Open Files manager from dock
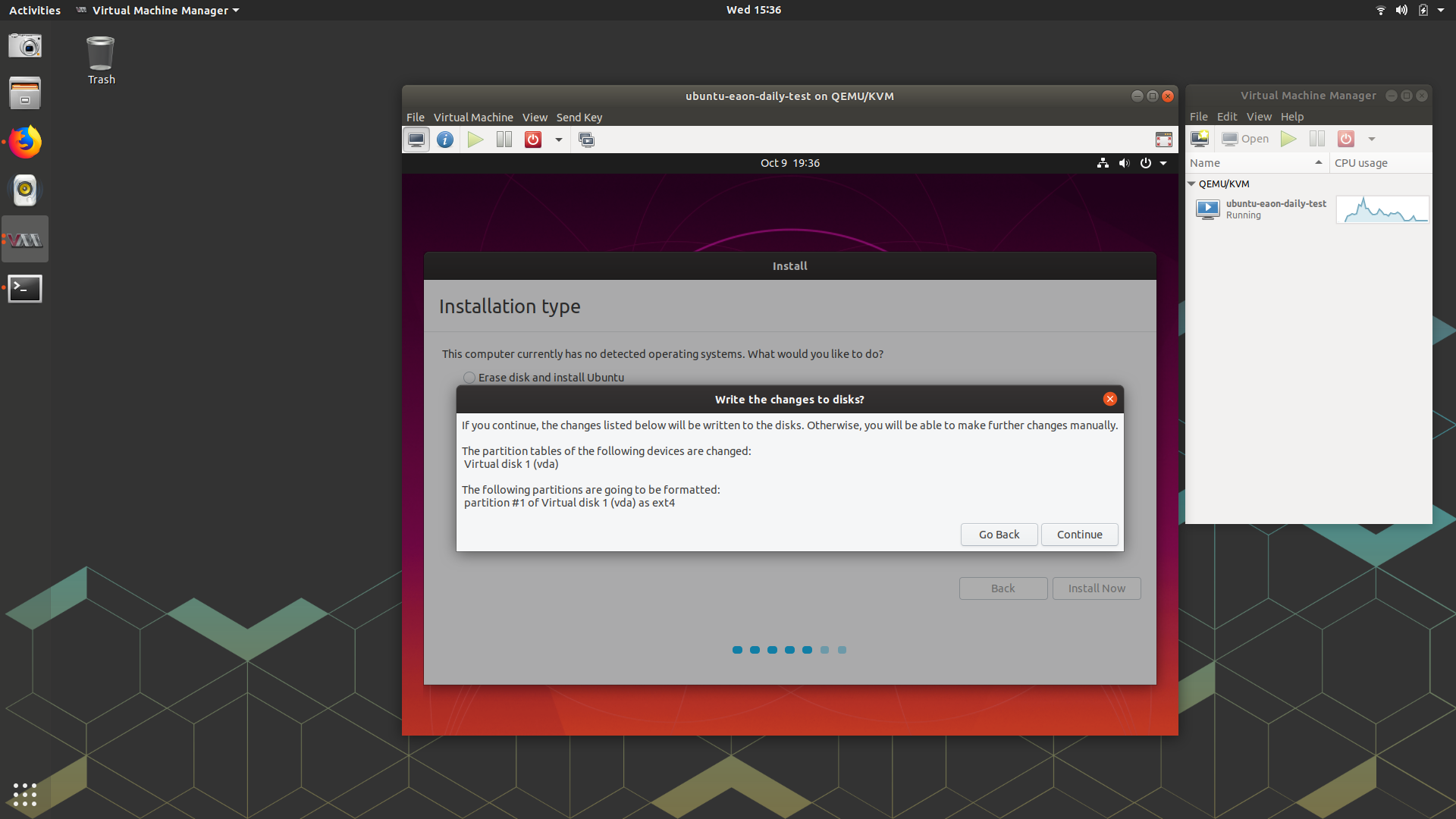1456x819 pixels. click(x=25, y=93)
